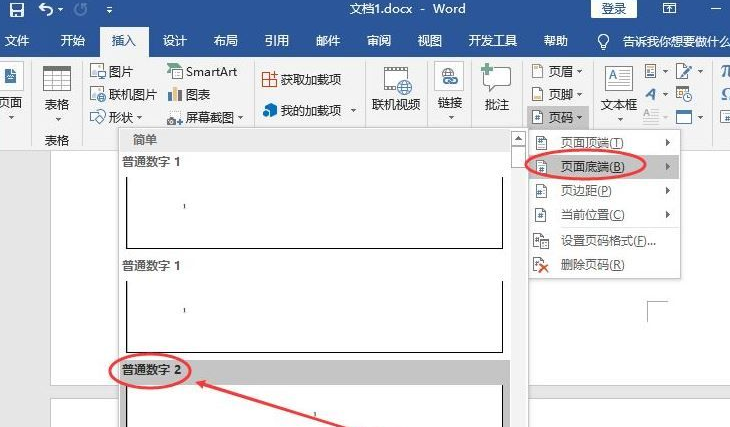This screenshot has height=427, width=730.
Task: Open the 链接 links dropdown
Action: pyautogui.click(x=450, y=92)
